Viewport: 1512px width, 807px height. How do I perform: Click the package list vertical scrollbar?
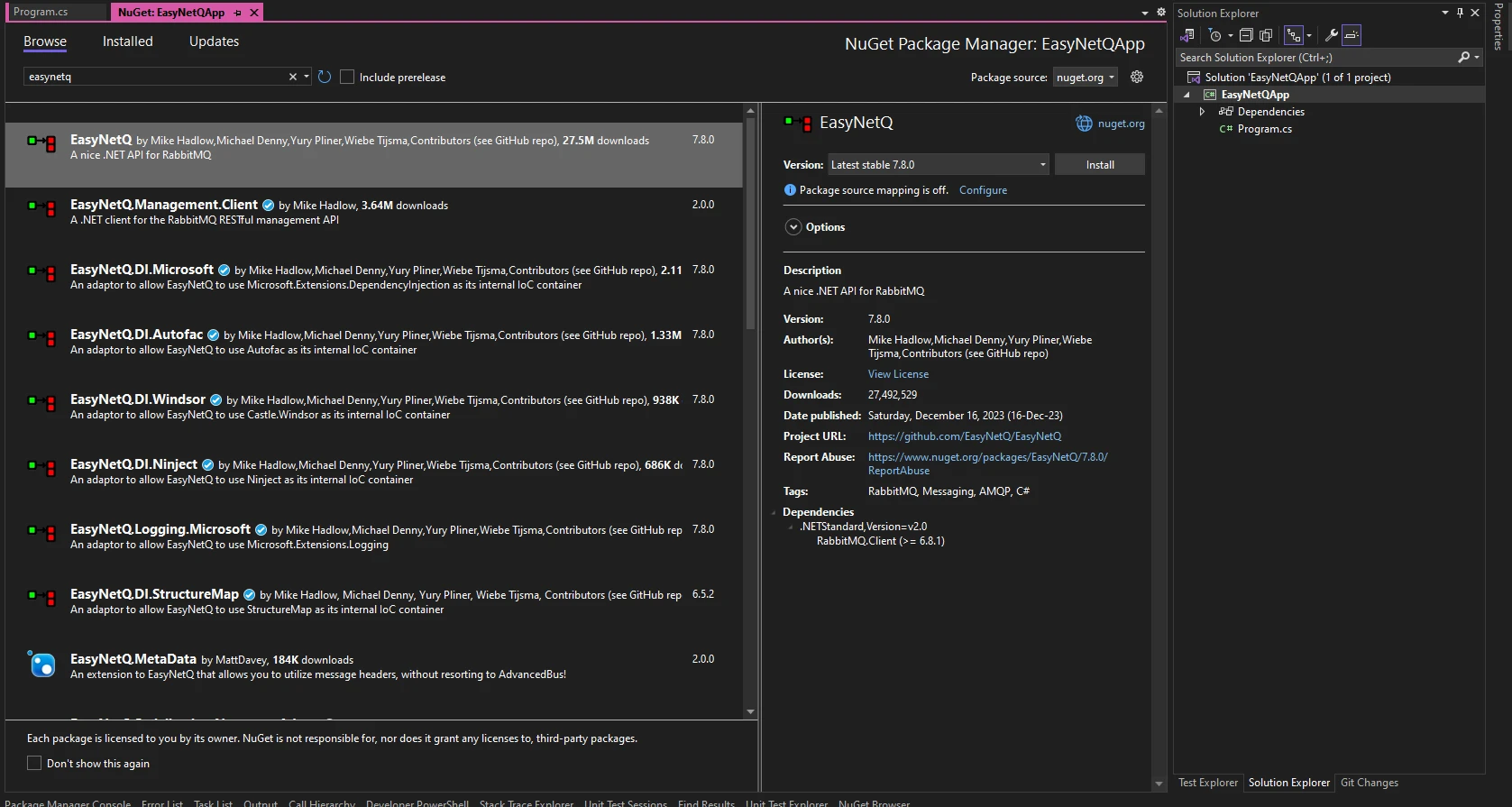750,223
